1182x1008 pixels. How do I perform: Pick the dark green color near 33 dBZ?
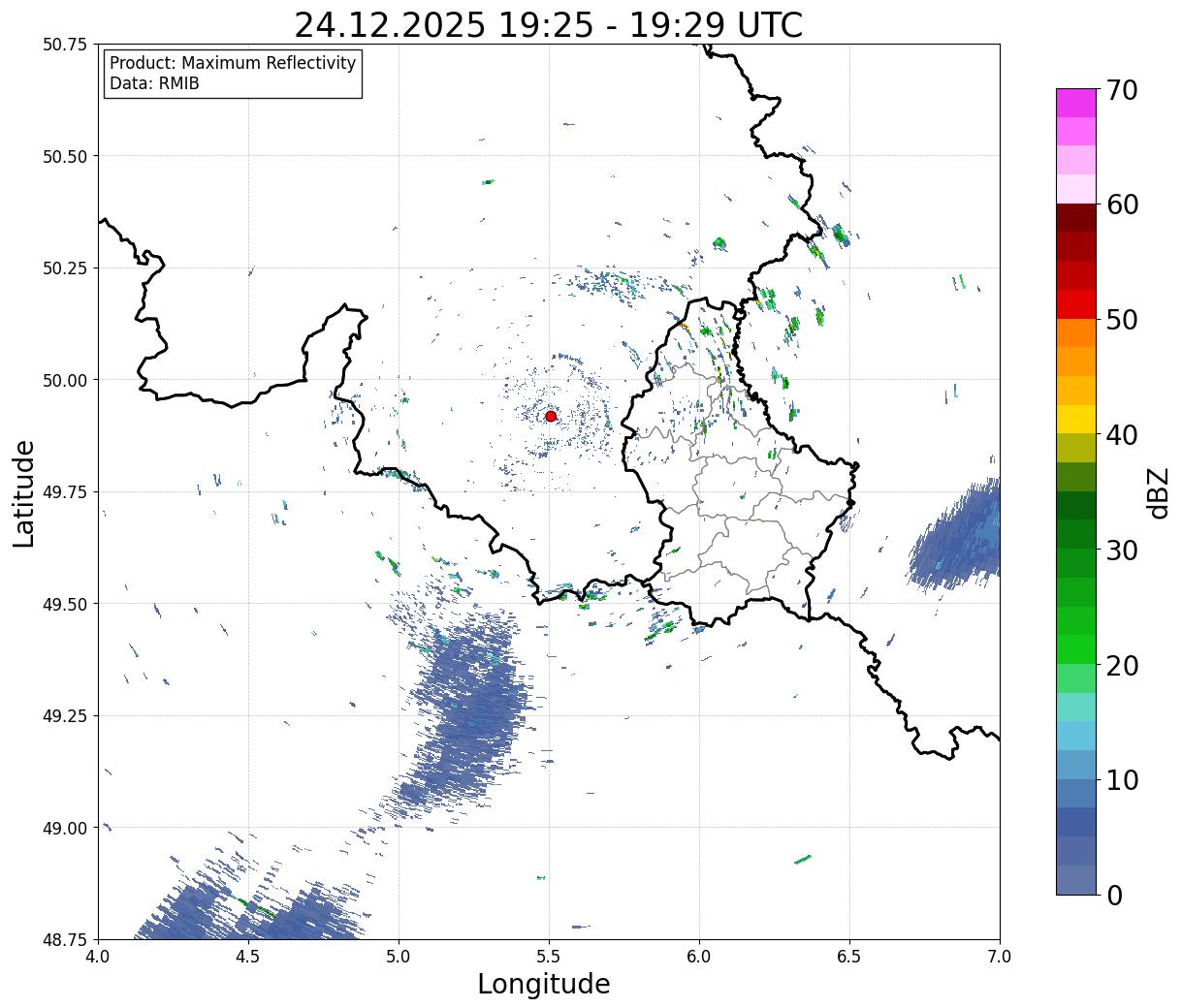click(x=1076, y=505)
